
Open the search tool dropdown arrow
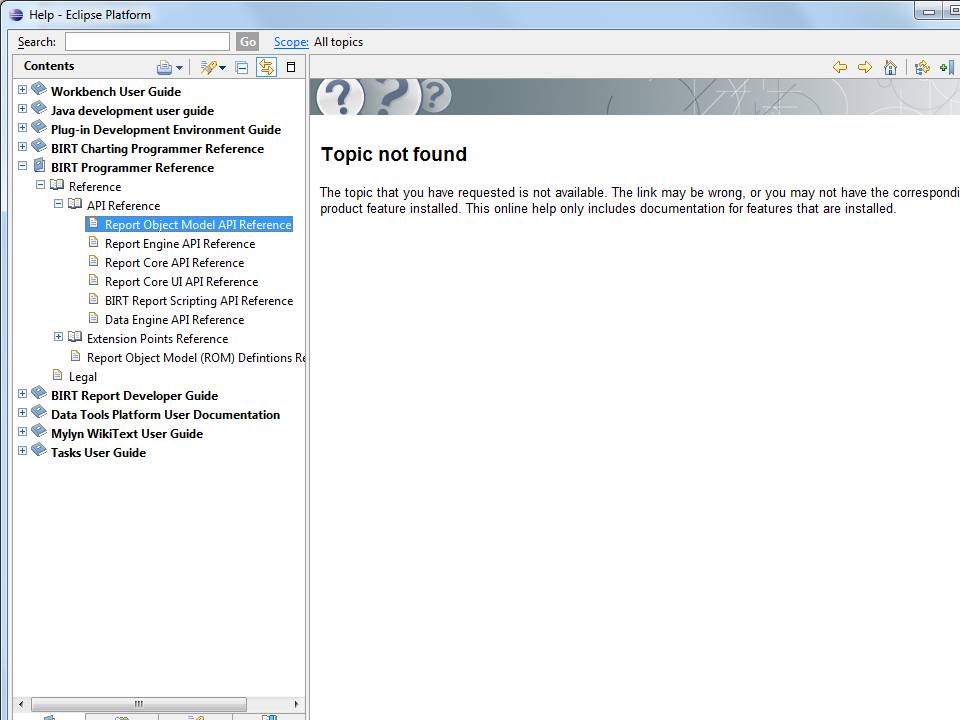[222, 68]
